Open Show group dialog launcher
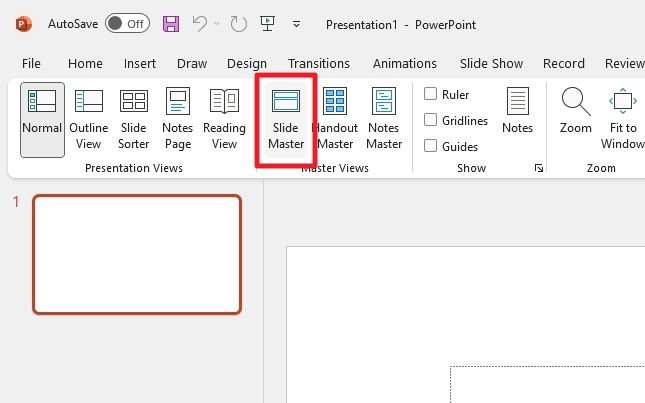The image size is (645, 403). pyautogui.click(x=539, y=168)
